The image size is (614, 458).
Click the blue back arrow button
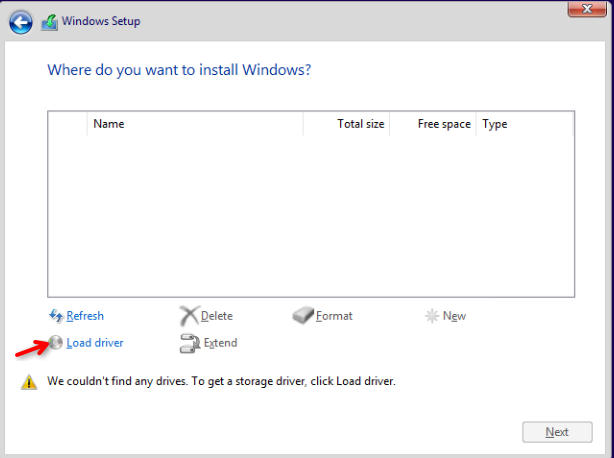[20, 21]
